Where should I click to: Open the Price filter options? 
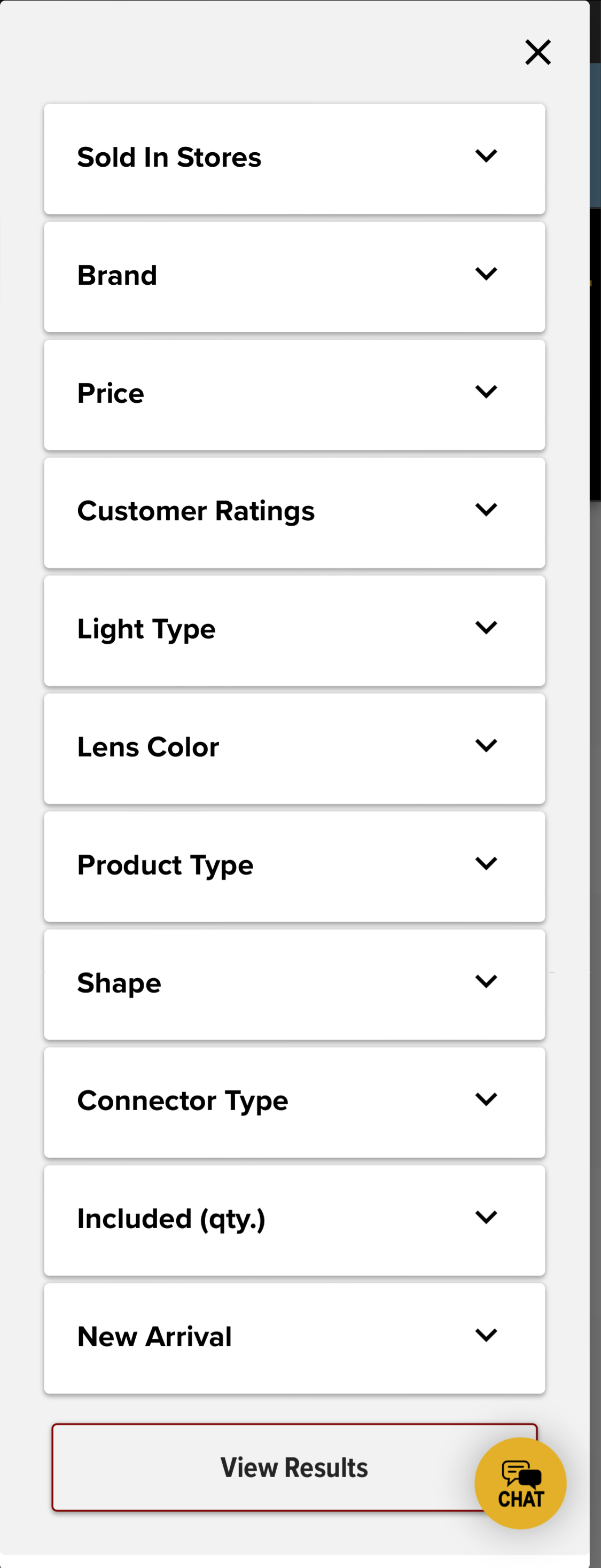coord(295,393)
